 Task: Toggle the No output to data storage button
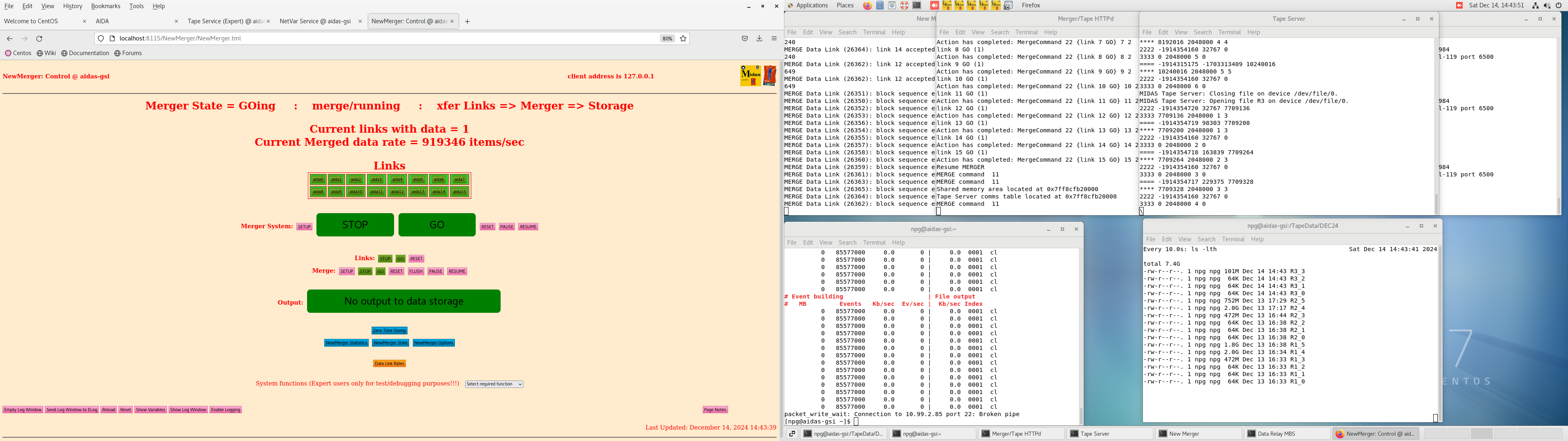pyautogui.click(x=403, y=301)
